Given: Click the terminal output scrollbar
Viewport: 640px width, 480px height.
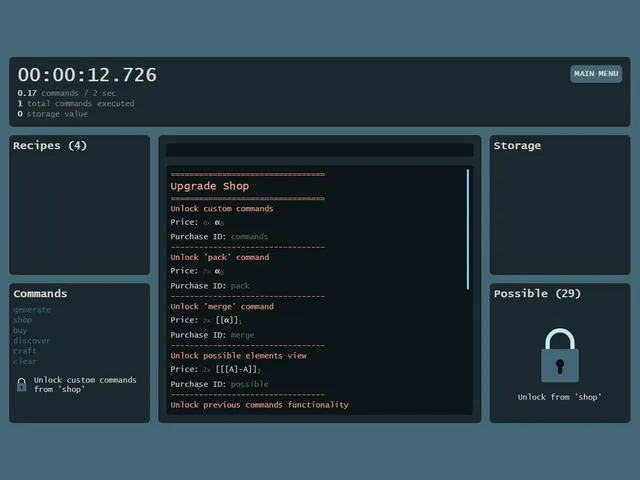Looking at the screenshot, I should click(468, 229).
